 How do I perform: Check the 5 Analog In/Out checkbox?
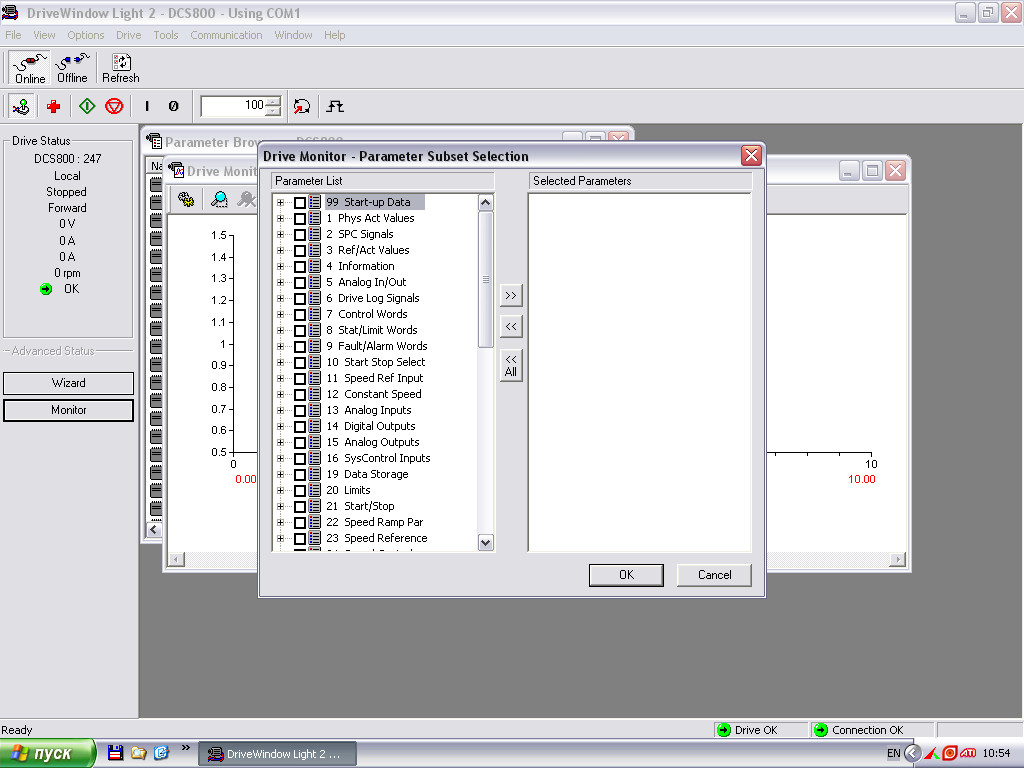click(x=300, y=282)
